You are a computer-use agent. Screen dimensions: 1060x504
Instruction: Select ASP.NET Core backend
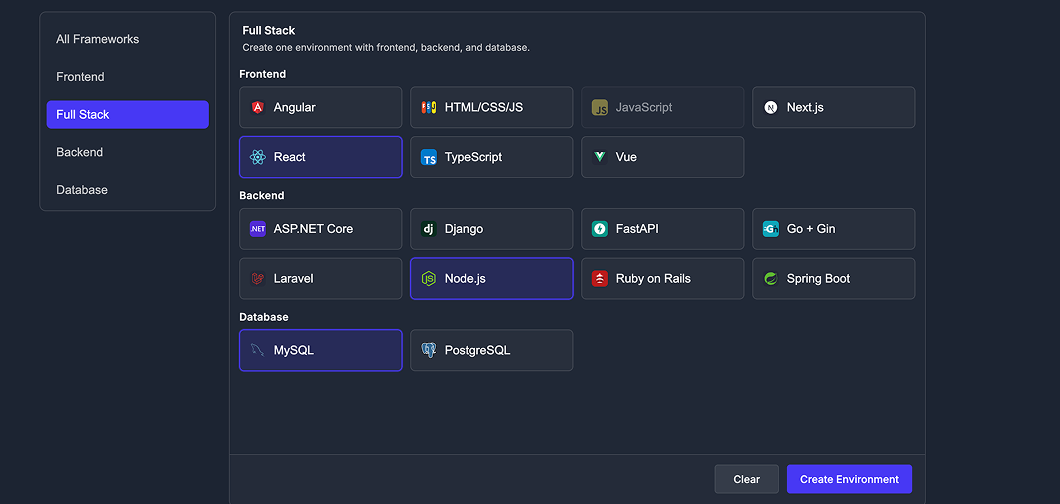(320, 229)
